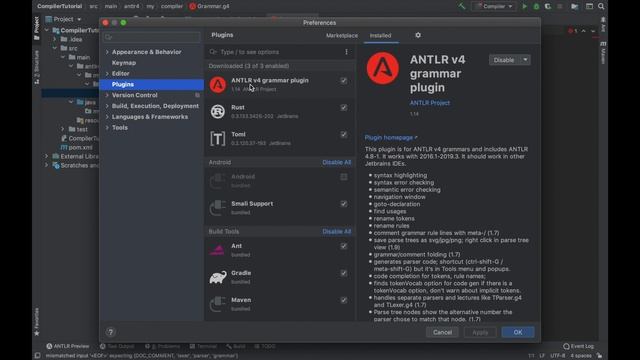Open the Project tool window sidebar button
This screenshot has width=640, height=360.
[x=37, y=28]
